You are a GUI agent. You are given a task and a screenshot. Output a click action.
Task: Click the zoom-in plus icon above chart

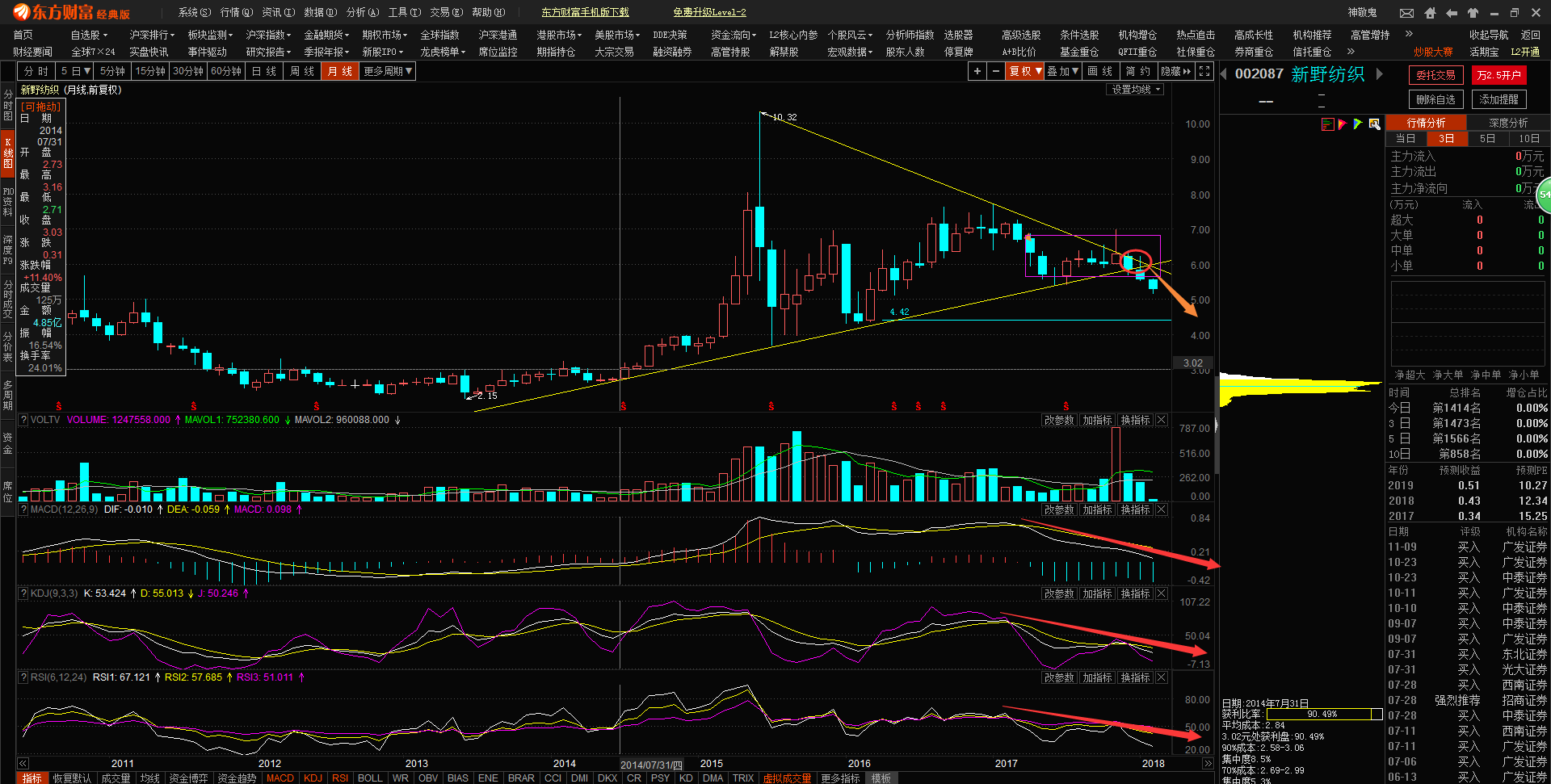click(x=977, y=71)
